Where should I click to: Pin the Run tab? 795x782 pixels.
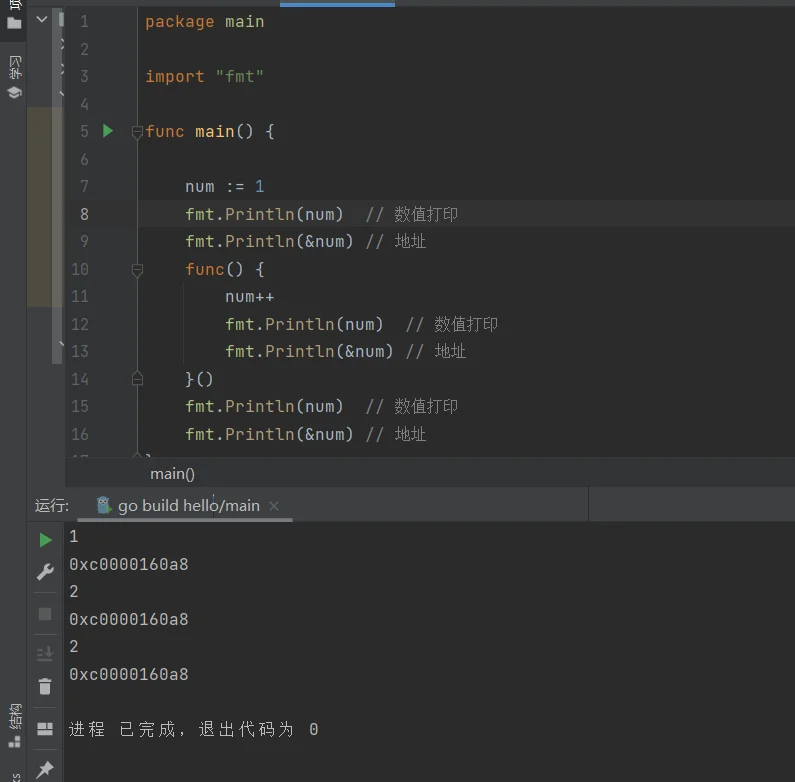coord(45,769)
